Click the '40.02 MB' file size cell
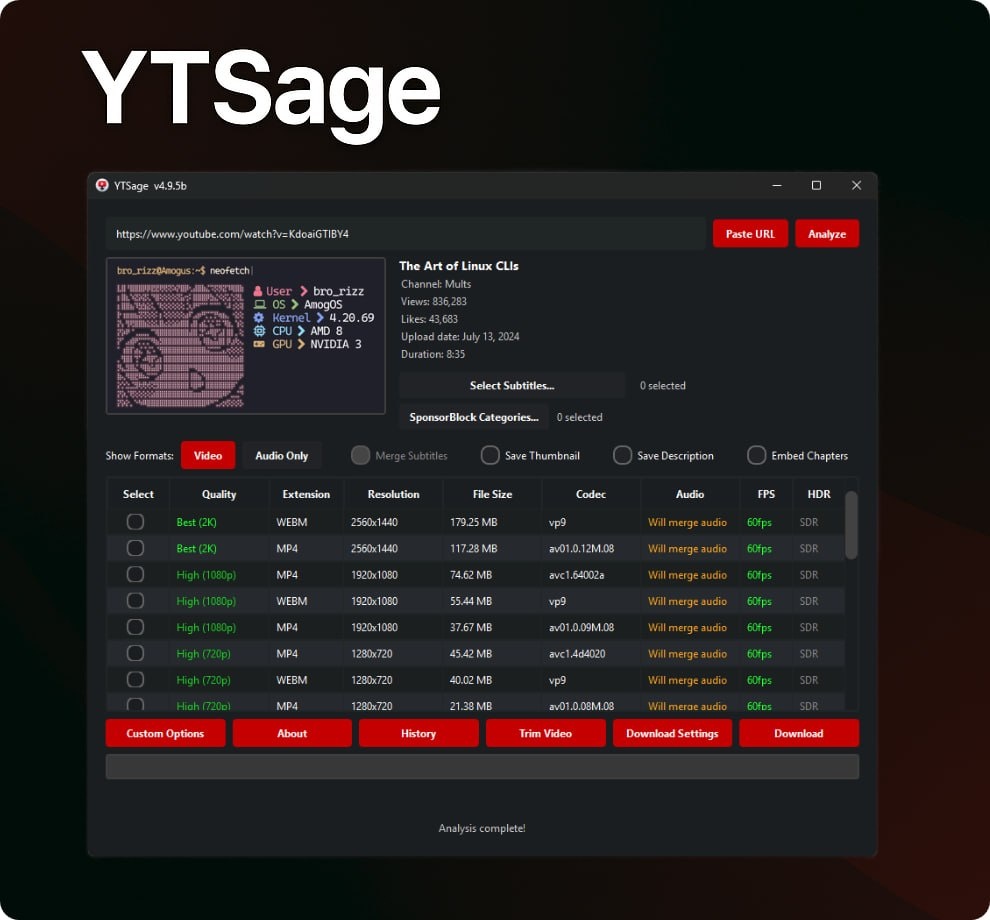Screen dimensions: 990x920 coord(471,680)
